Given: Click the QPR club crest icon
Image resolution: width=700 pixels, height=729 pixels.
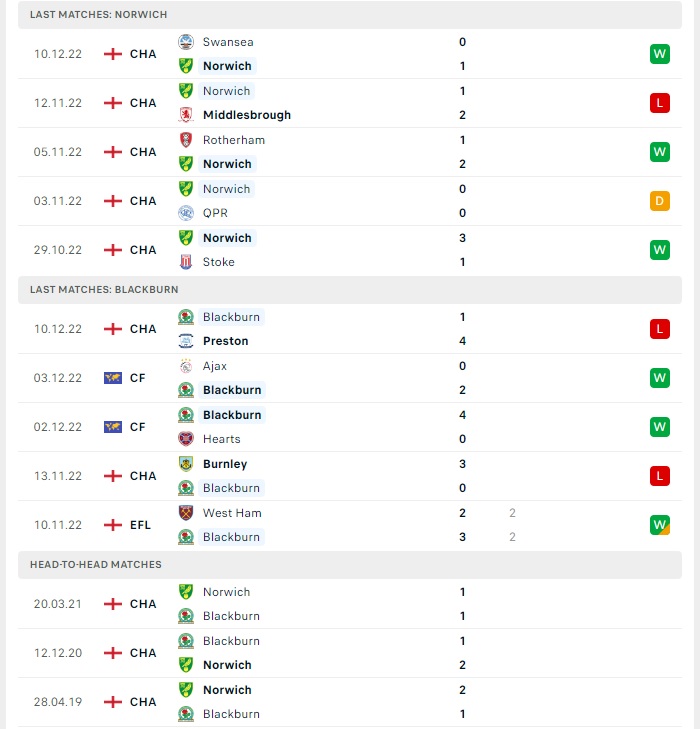Looking at the screenshot, I should click(186, 212).
